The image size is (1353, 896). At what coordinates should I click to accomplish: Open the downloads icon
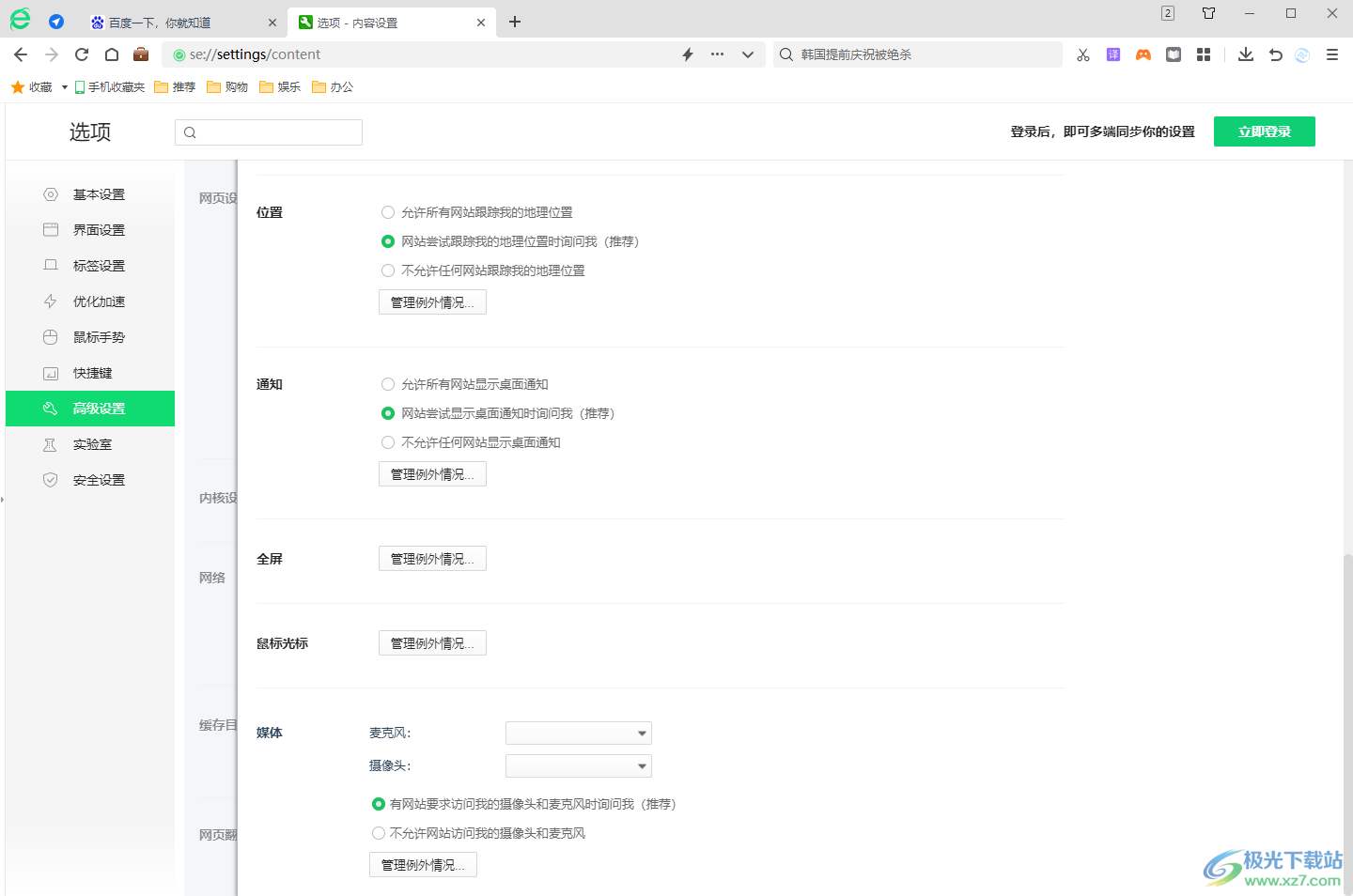coord(1246,54)
